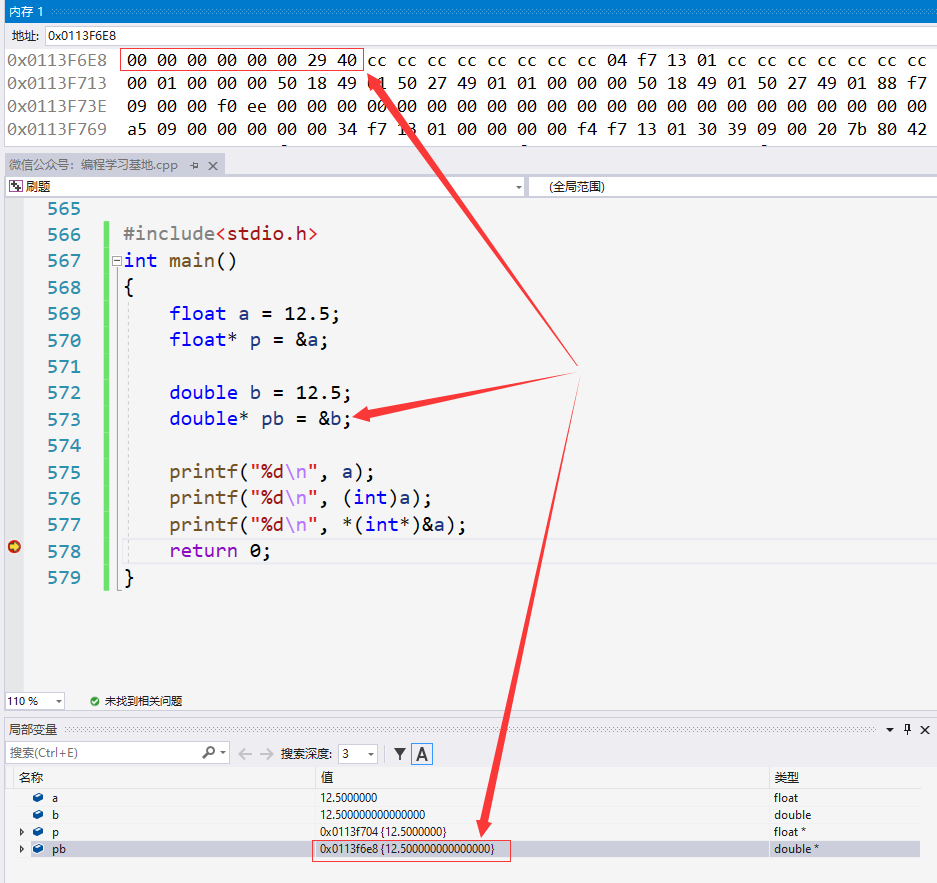This screenshot has width=937, height=883.
Task: Expand the pointer variable p row
Action: point(22,832)
